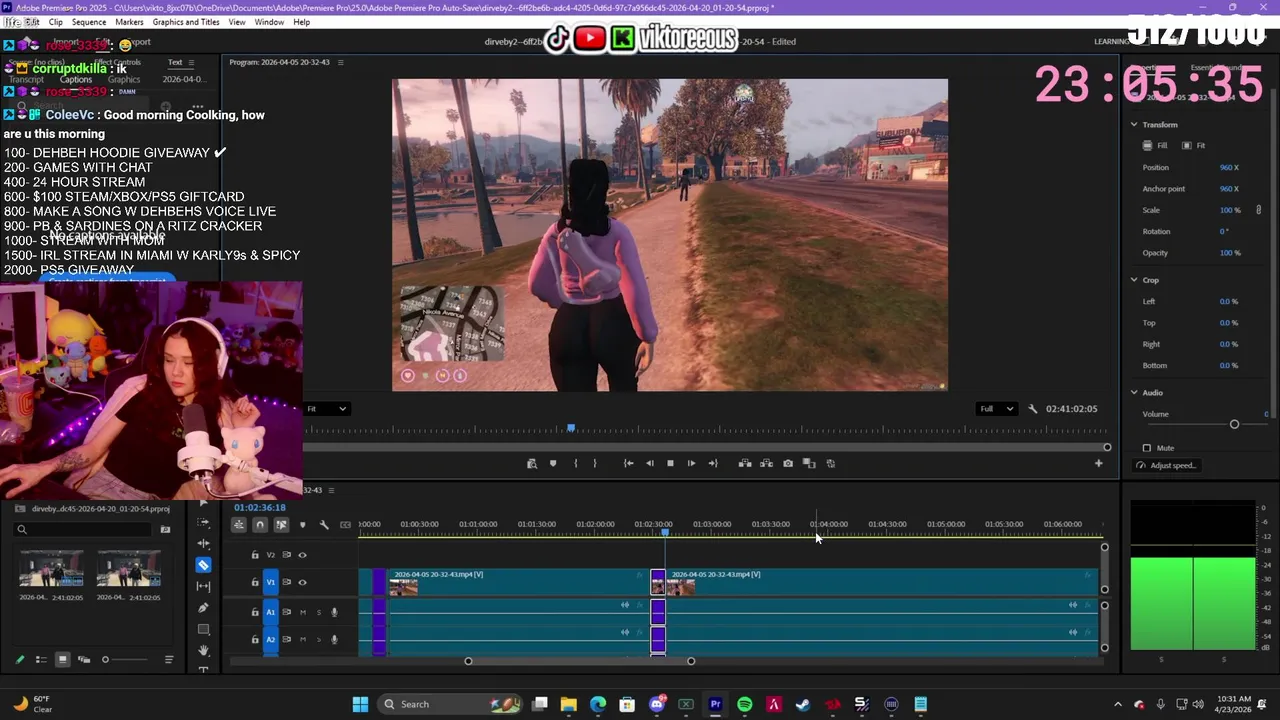
Task: Toggle the lock on track V1
Action: click(x=255, y=582)
